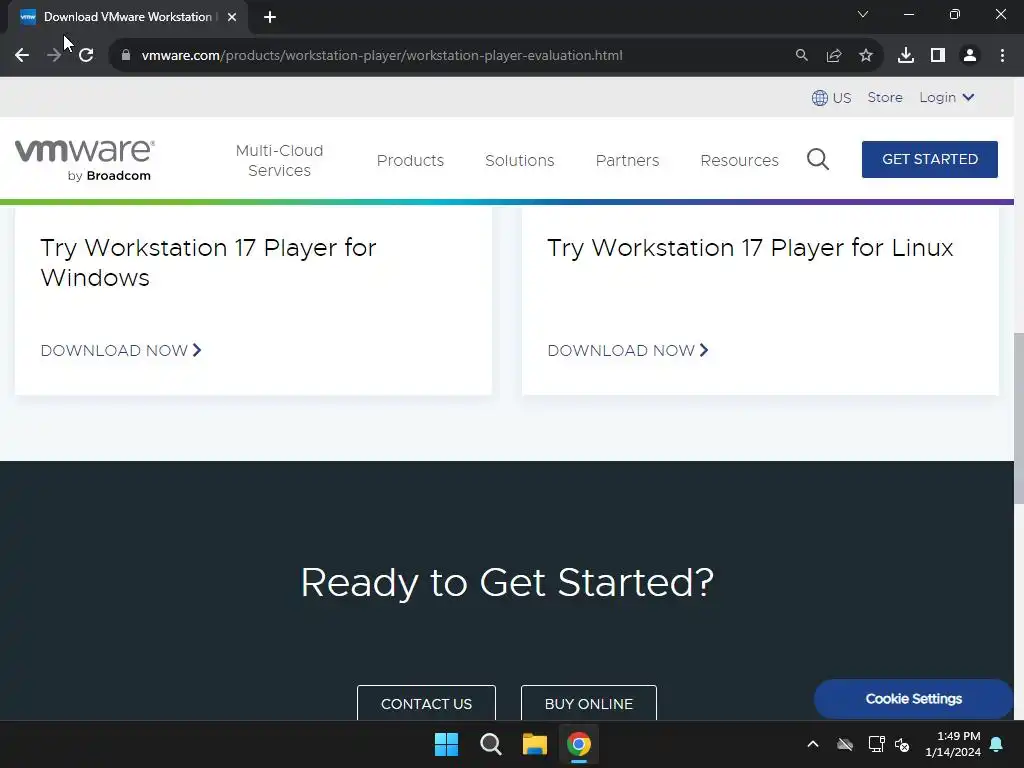Click the GET STARTED button
The image size is (1024, 768).
point(930,159)
